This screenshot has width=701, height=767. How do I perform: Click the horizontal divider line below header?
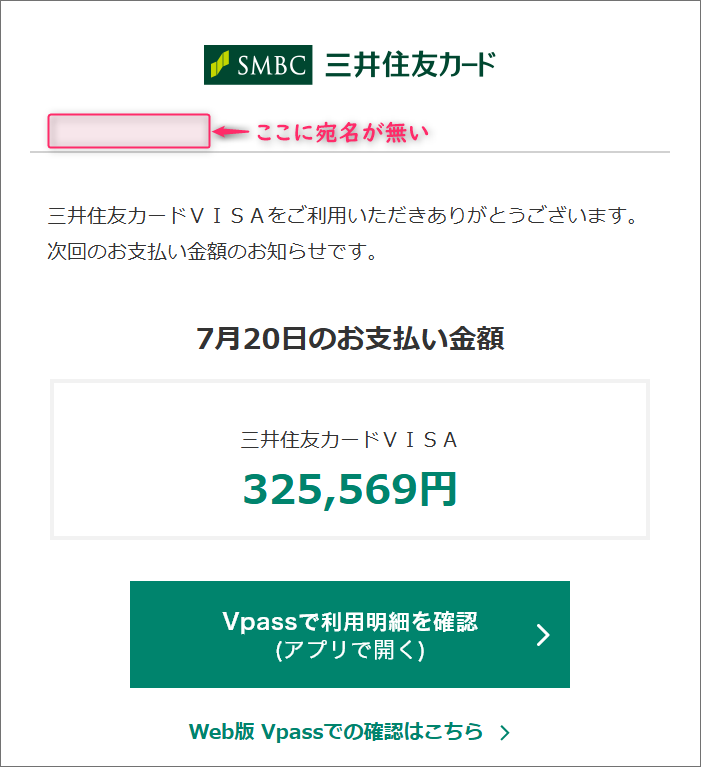pos(350,152)
